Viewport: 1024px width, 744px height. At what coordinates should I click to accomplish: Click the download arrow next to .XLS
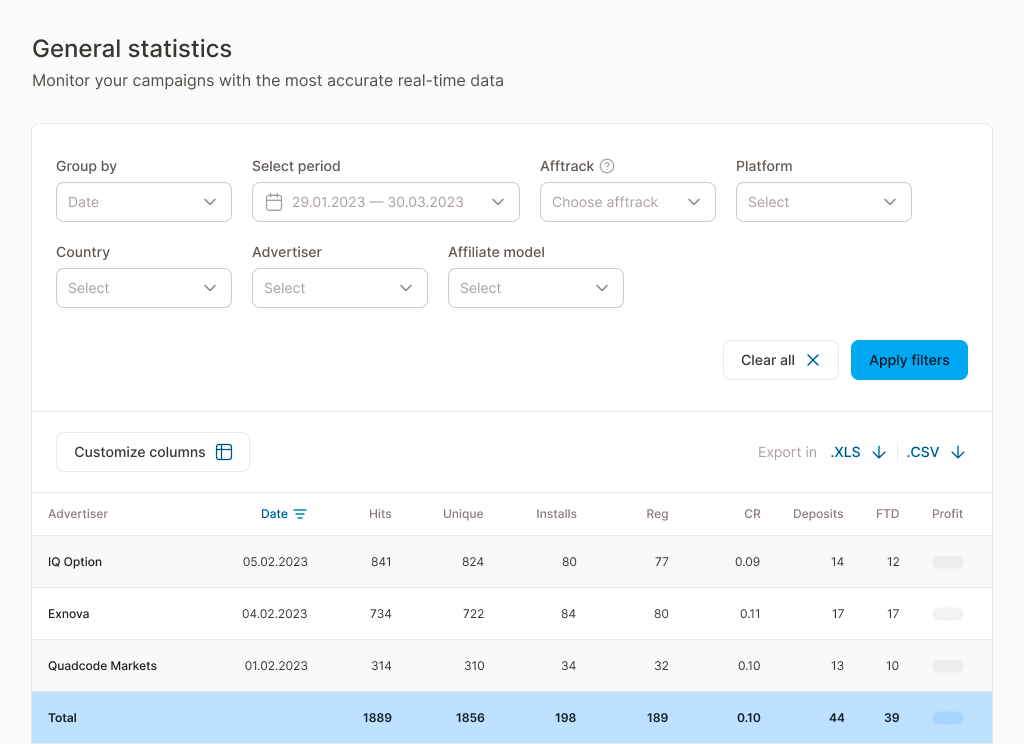coord(879,452)
